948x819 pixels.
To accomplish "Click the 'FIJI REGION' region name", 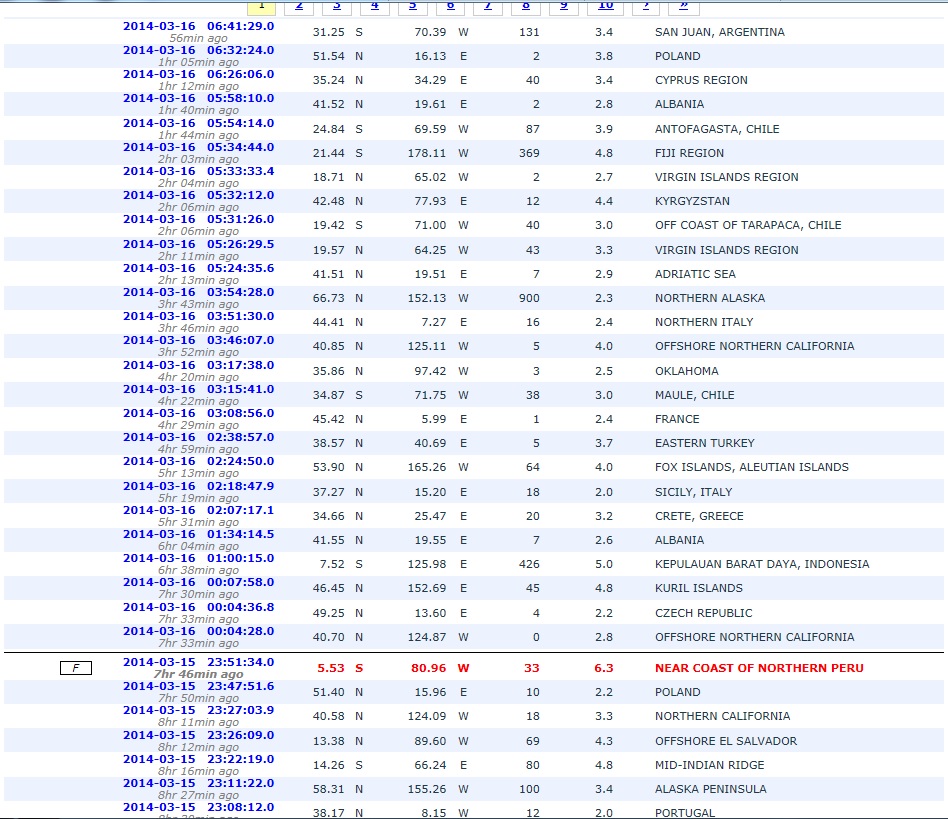I will 689,154.
